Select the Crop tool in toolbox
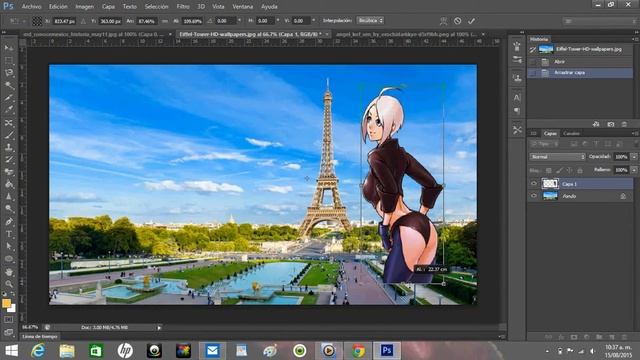The image size is (640, 360). click(9, 98)
